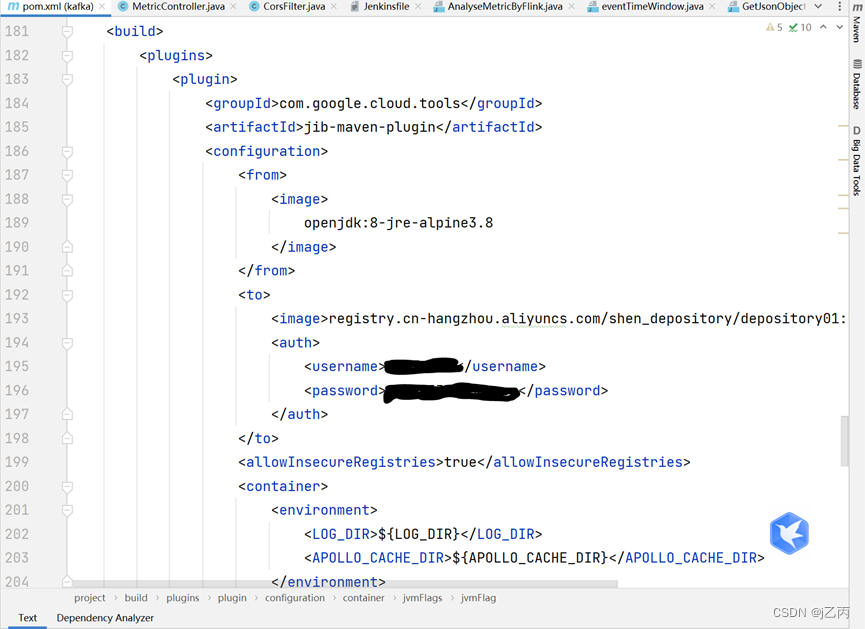The image size is (865, 629).
Task: Click the vertical editor scrollbar thumb
Action: 845,441
